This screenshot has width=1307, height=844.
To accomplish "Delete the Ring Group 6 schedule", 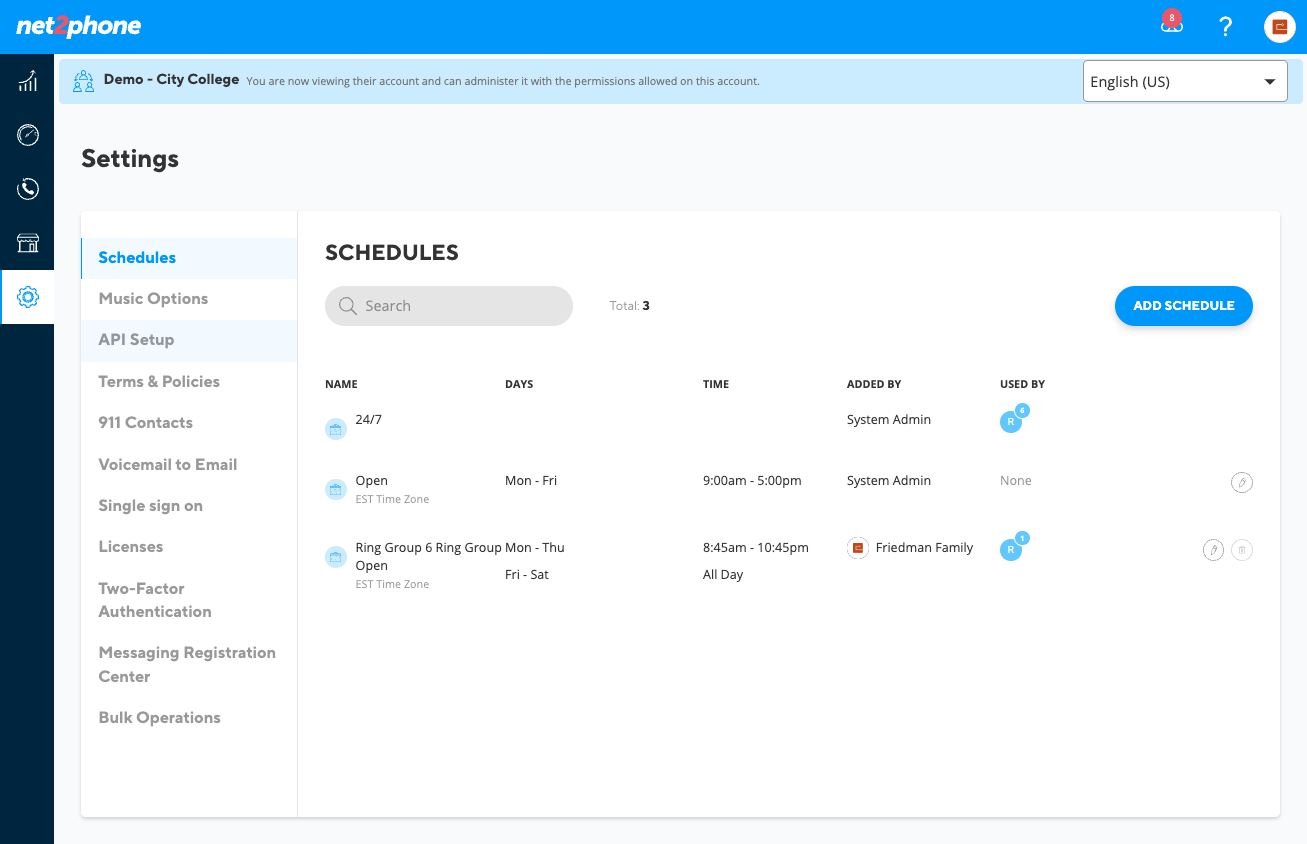I will click(x=1242, y=549).
